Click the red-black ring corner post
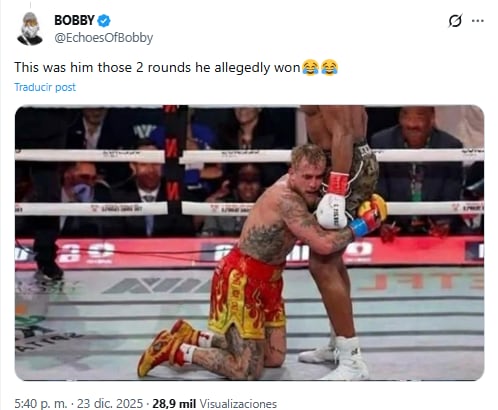 (x=172, y=159)
